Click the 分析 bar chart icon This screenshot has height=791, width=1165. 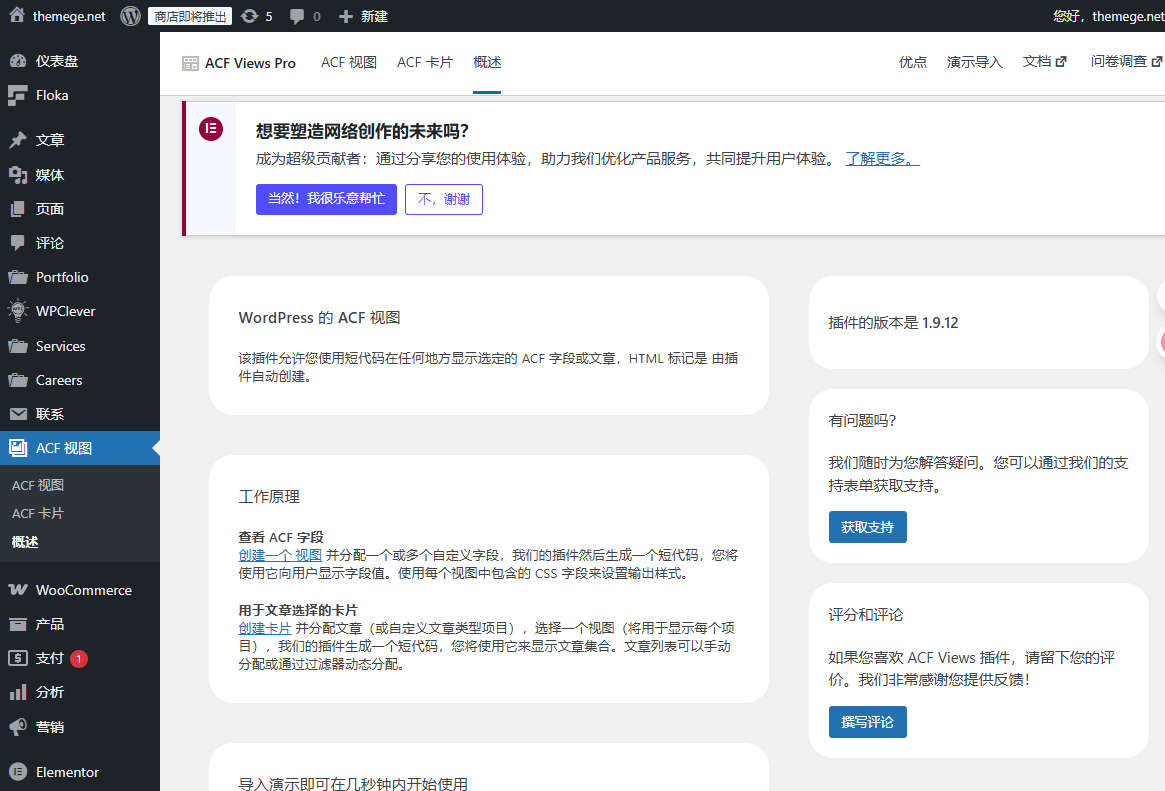pyautogui.click(x=18, y=692)
